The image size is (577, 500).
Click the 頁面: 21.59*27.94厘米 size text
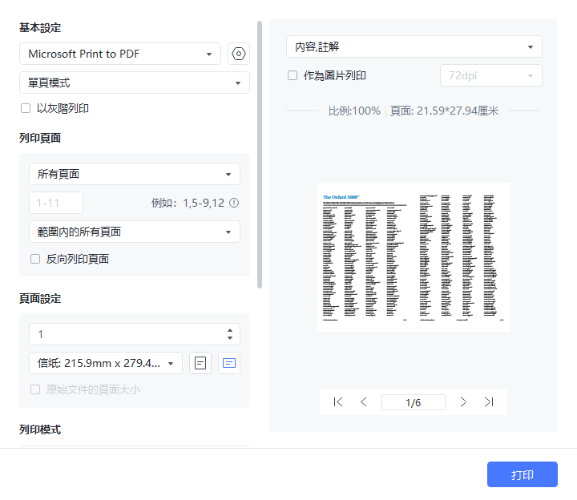tap(444, 111)
